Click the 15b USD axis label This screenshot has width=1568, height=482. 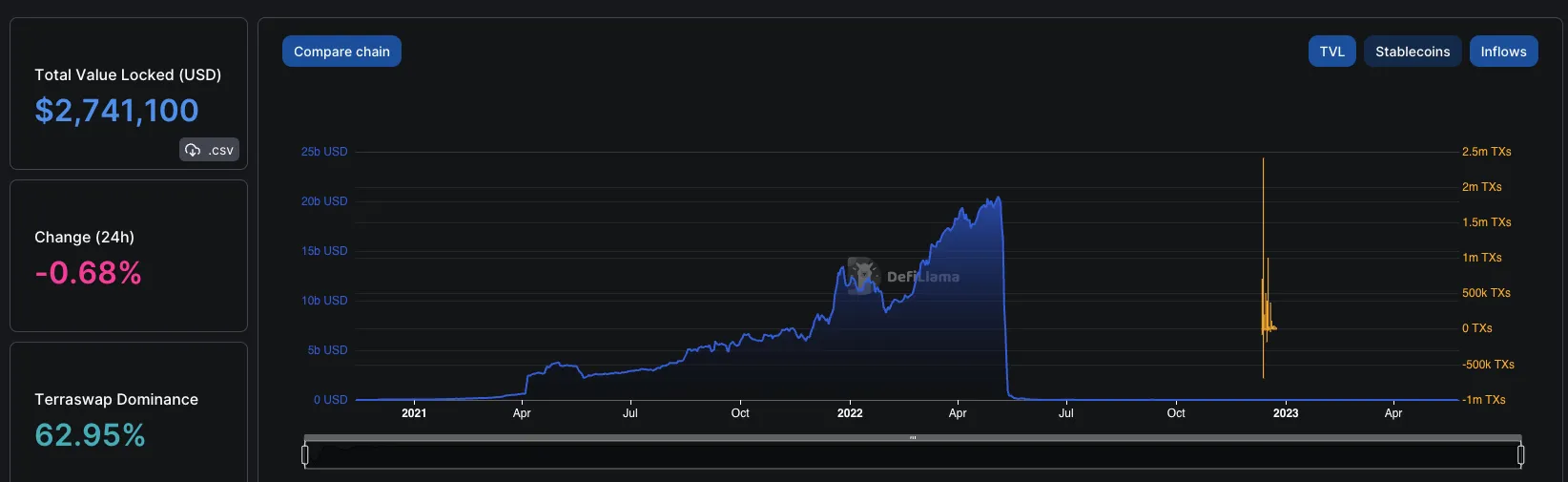324,251
